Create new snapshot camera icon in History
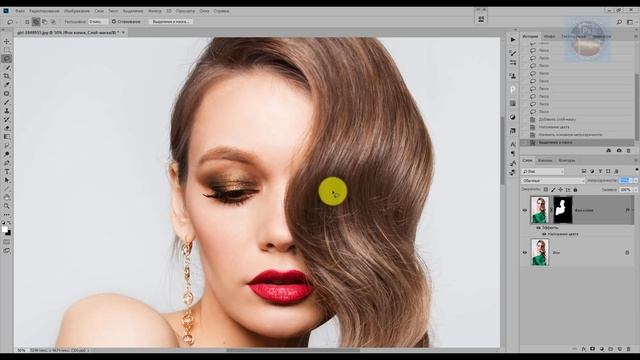The image size is (640, 360). [619, 151]
